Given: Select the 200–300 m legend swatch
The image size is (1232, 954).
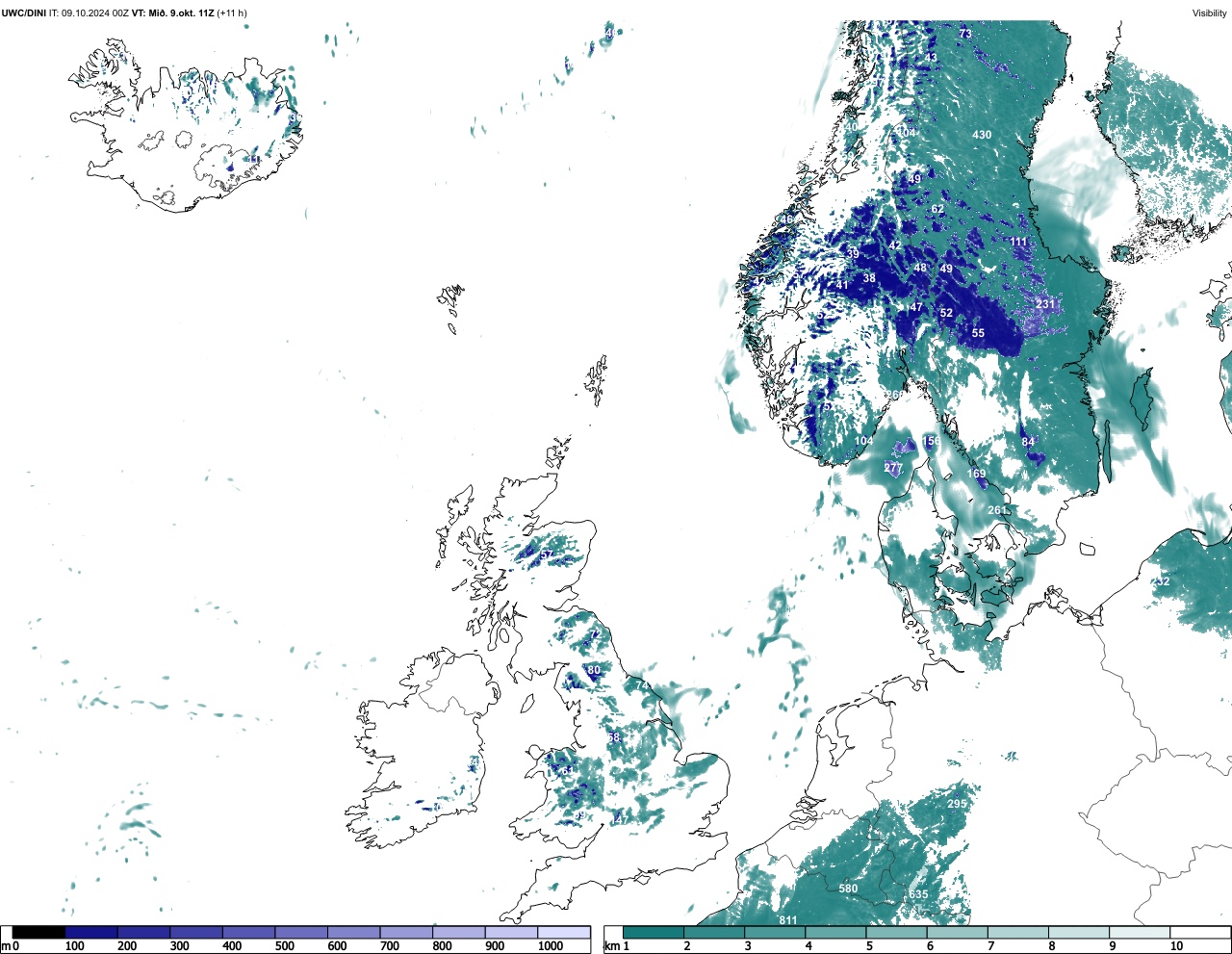Looking at the screenshot, I should (x=143, y=933).
